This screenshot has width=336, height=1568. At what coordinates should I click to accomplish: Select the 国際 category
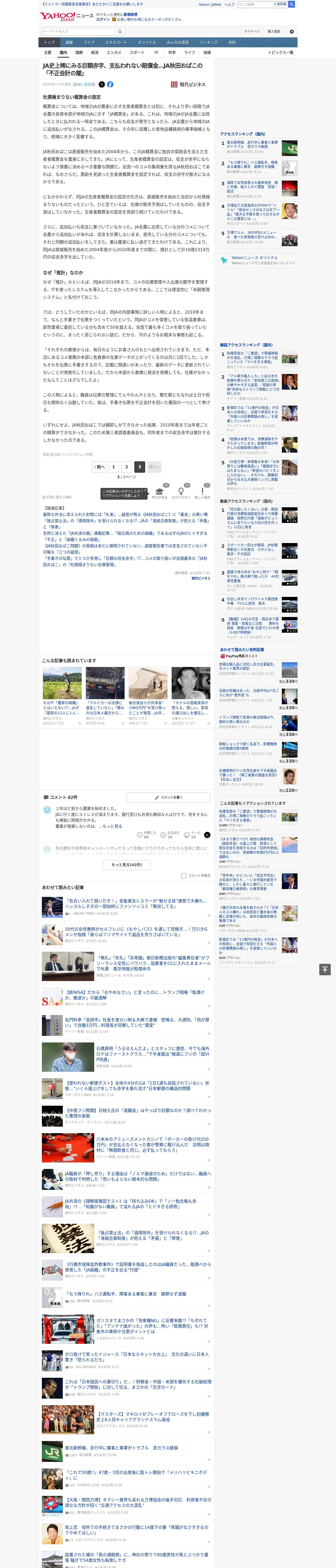(x=79, y=53)
